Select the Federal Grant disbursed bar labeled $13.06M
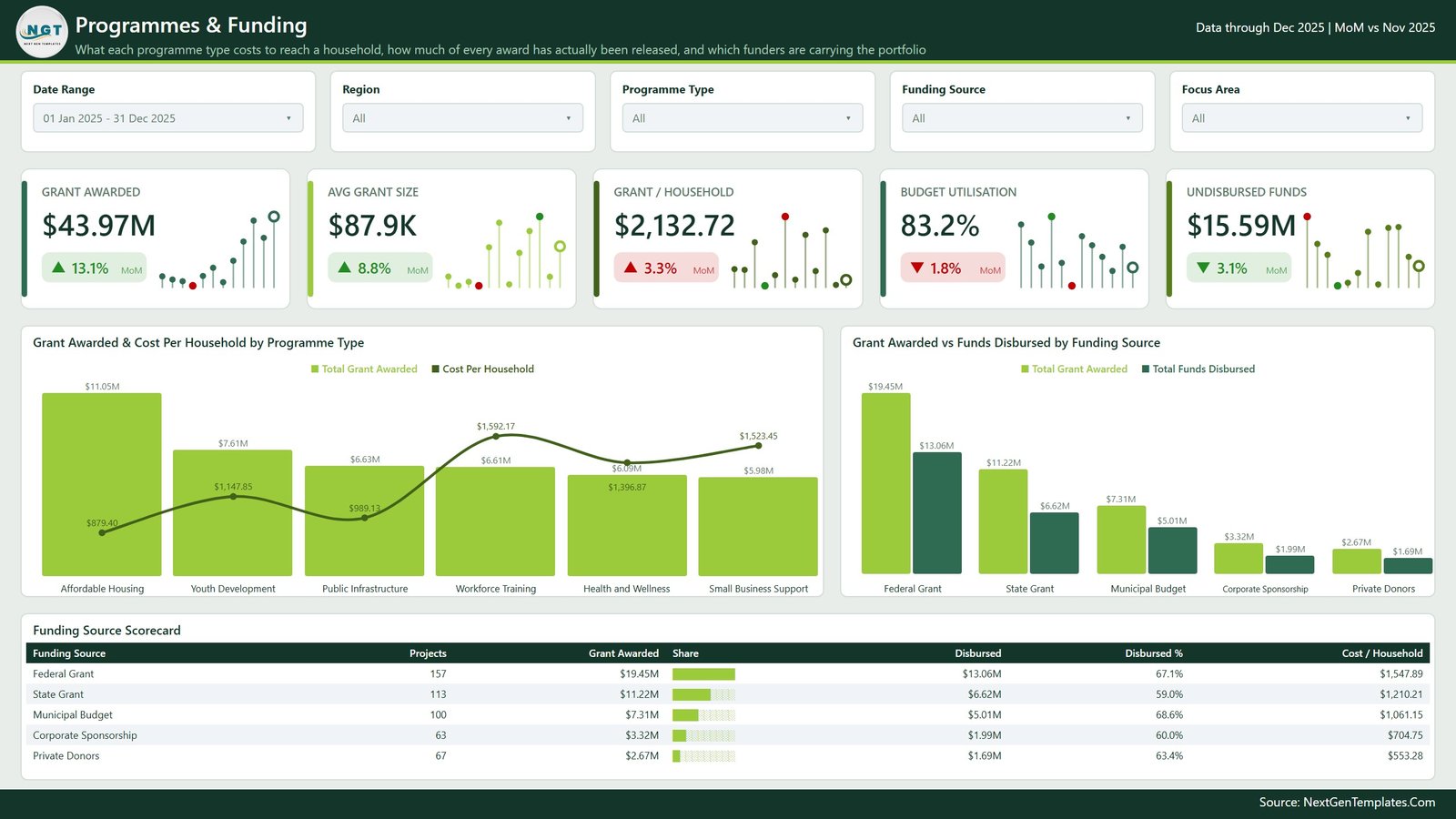1456x819 pixels. pyautogui.click(x=937, y=513)
